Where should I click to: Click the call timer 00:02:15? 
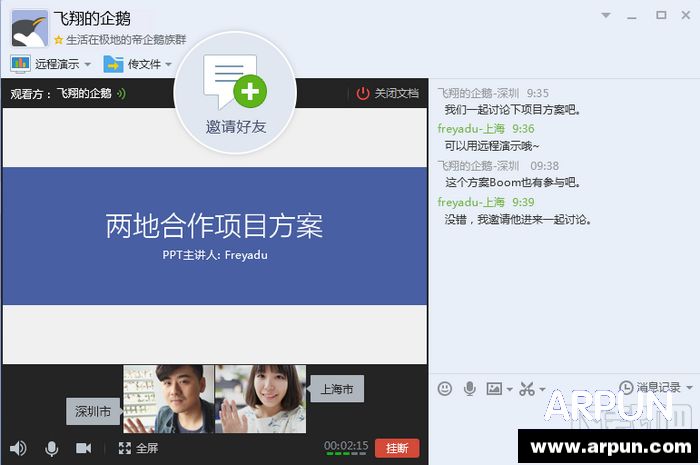click(346, 445)
